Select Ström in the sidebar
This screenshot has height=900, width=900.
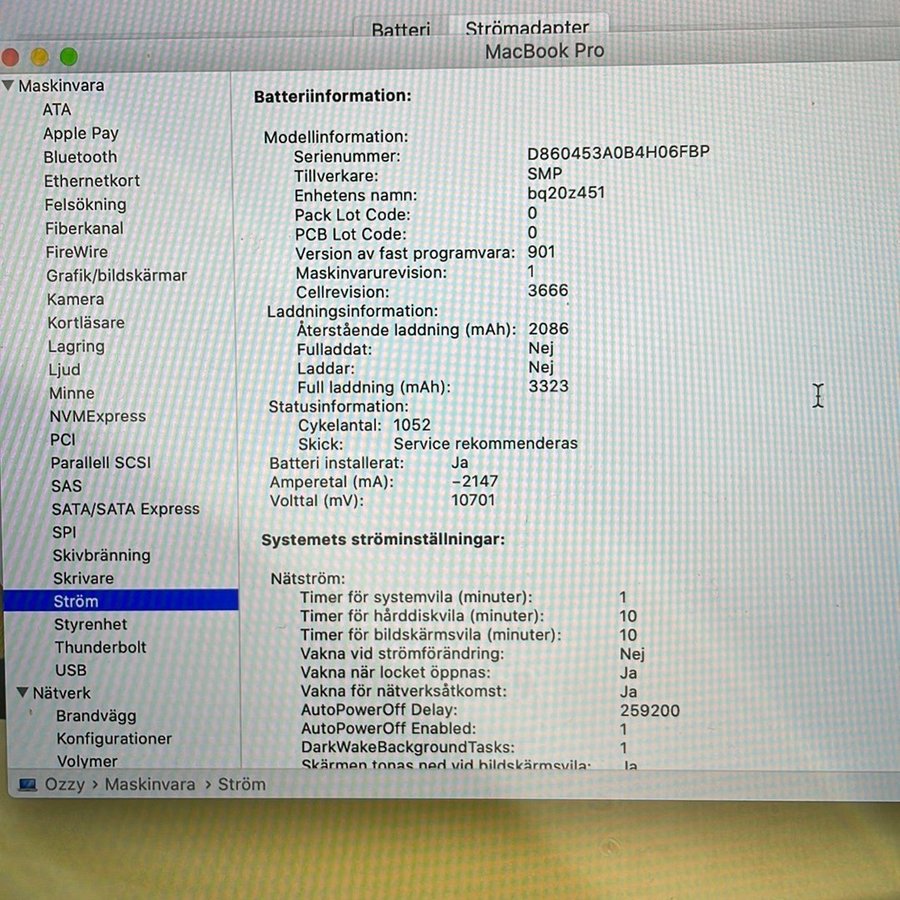click(76, 601)
